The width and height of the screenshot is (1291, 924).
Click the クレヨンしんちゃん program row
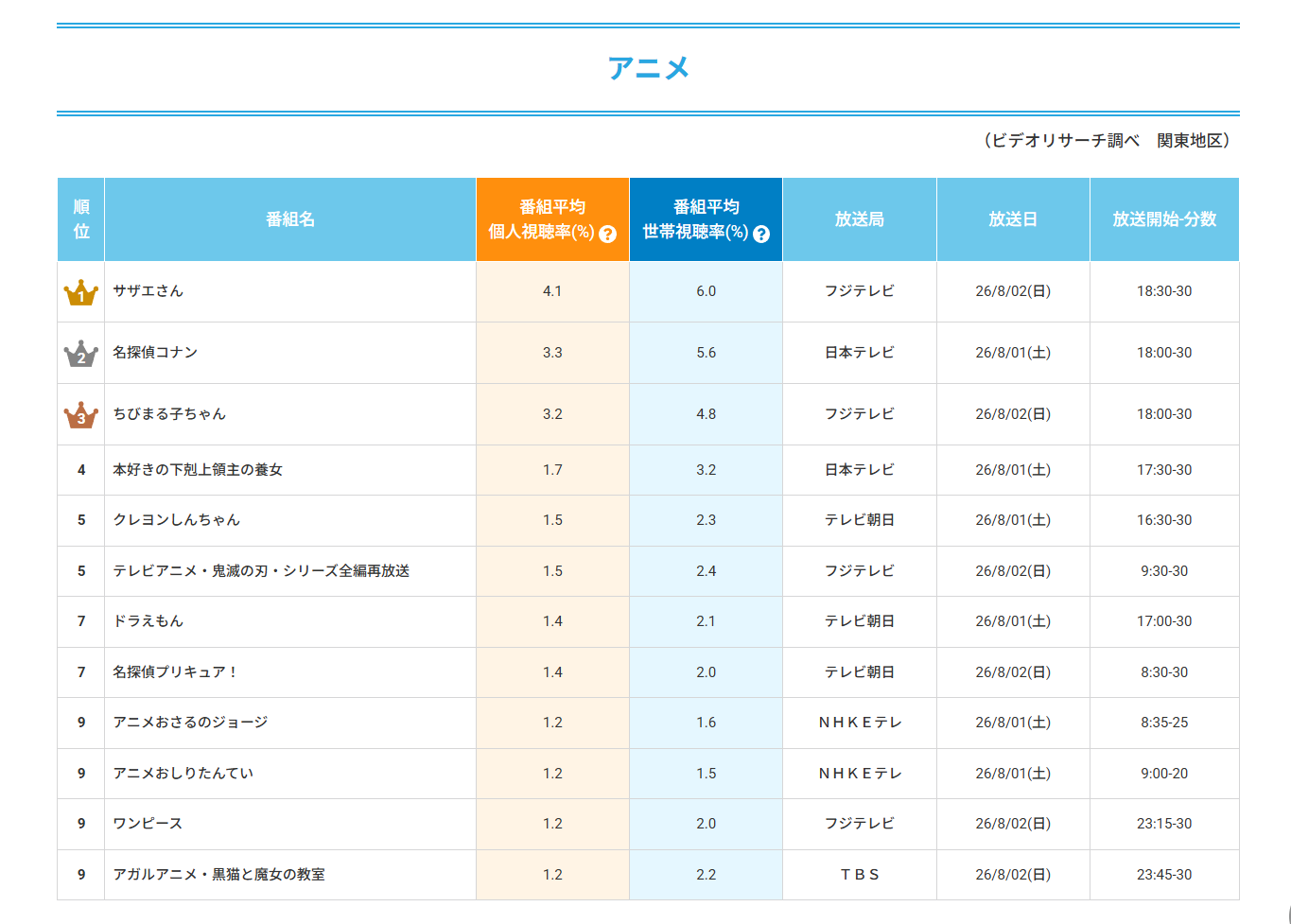pos(648,520)
